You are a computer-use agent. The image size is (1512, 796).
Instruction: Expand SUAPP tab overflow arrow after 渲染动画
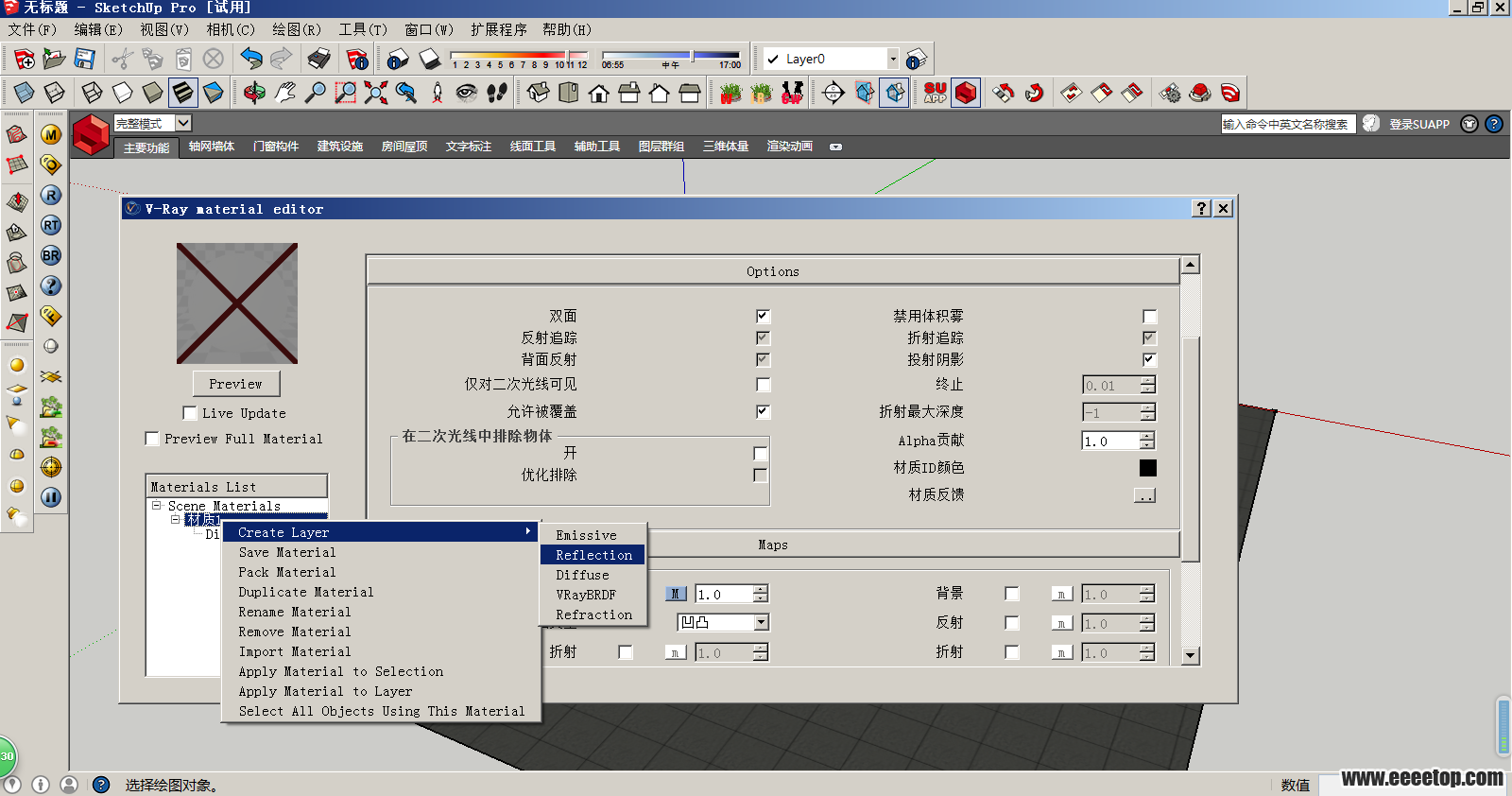click(835, 147)
